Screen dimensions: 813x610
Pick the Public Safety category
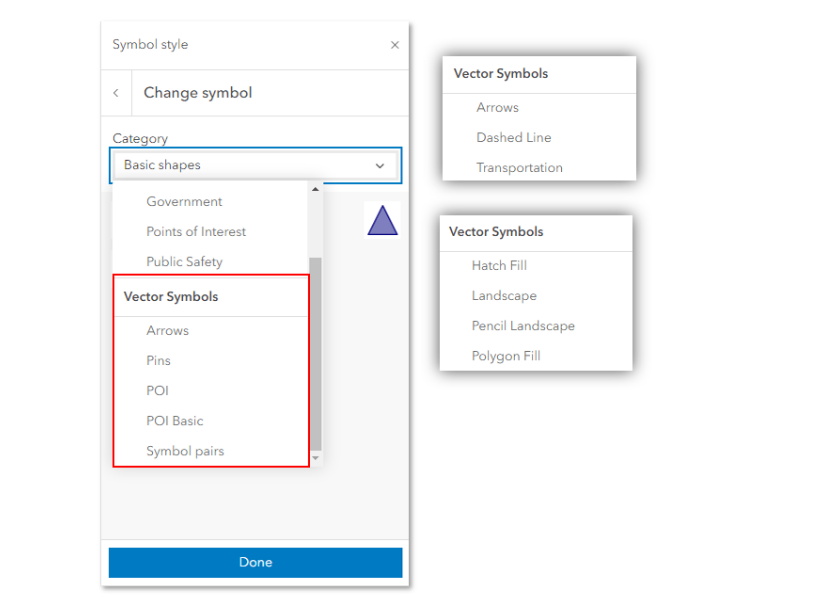[184, 262]
